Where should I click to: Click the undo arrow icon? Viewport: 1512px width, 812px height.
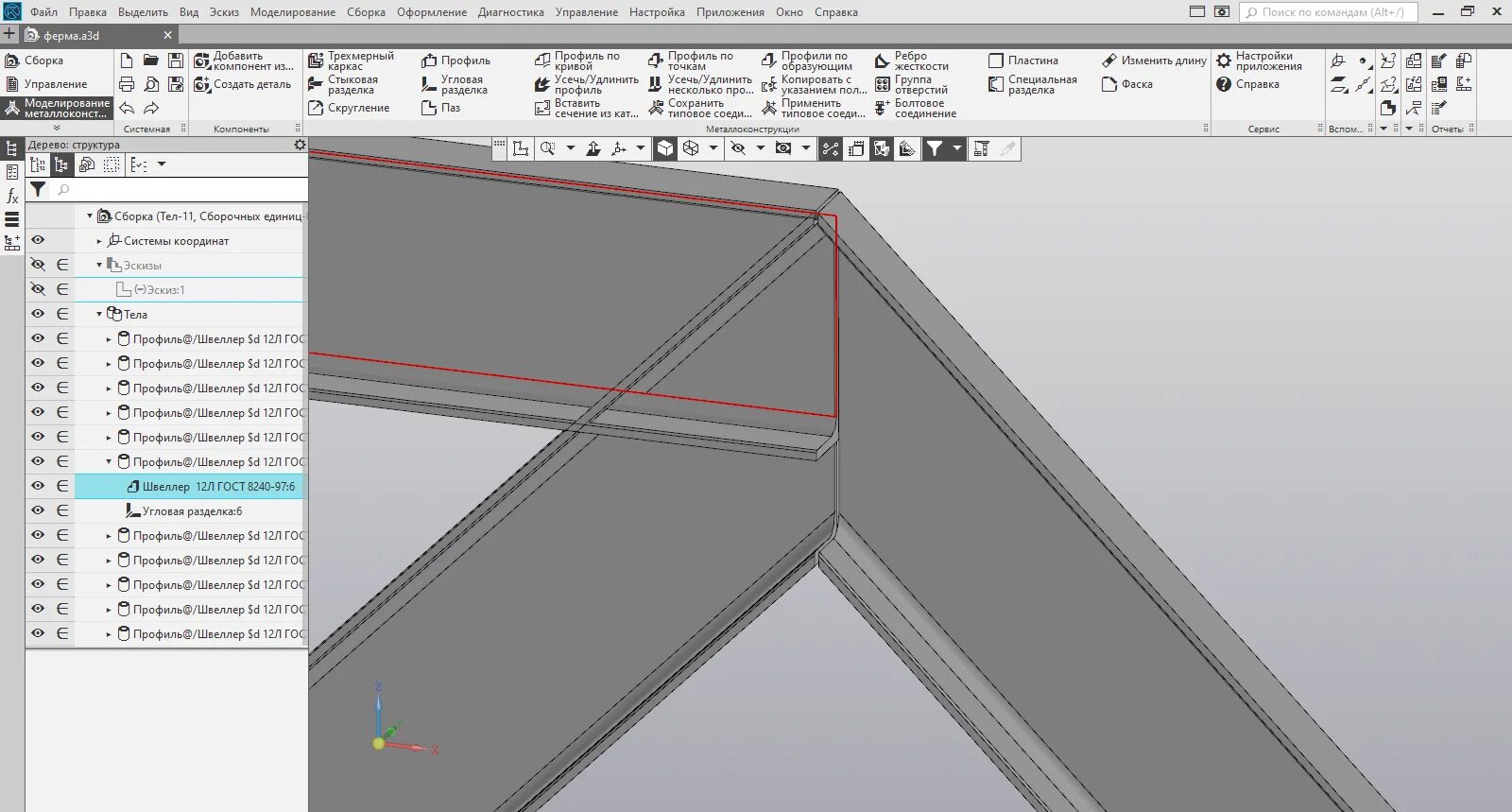127,108
